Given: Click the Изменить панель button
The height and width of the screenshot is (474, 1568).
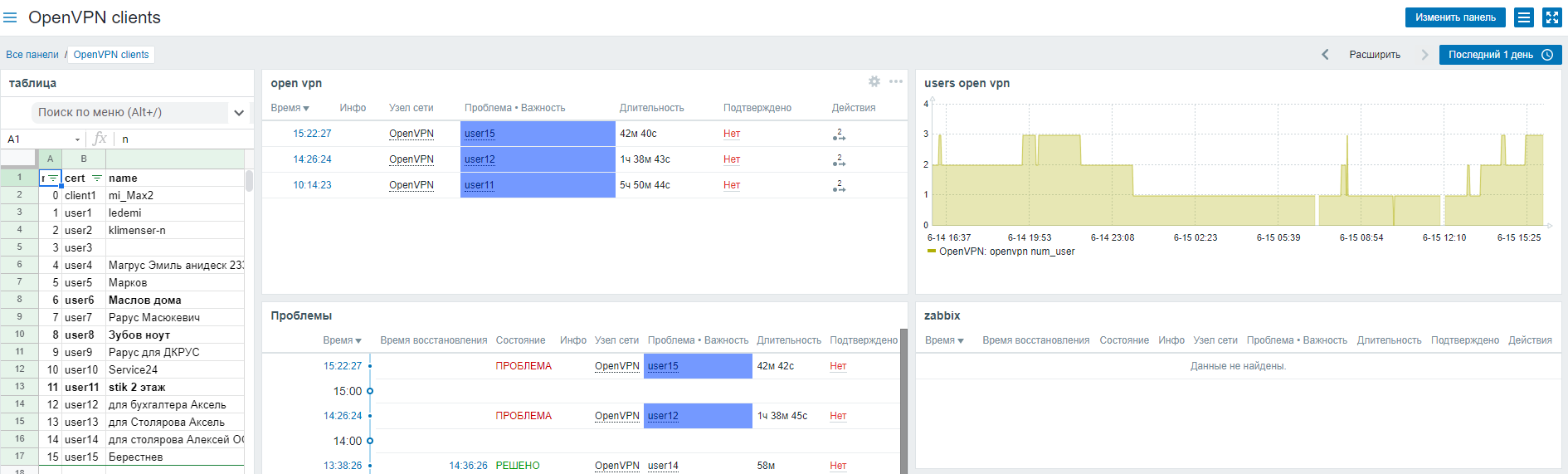Looking at the screenshot, I should [1455, 17].
